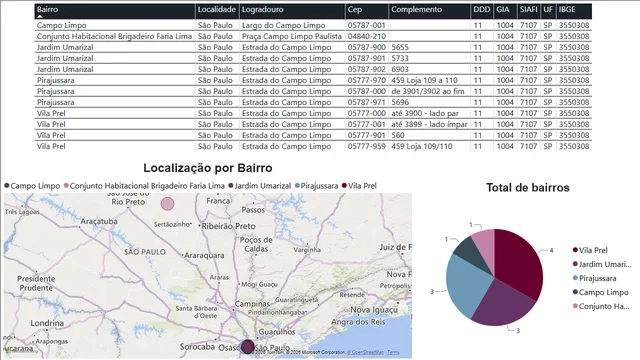Click the '4' data label on pie chart
This screenshot has height=360, width=640.
551,250
